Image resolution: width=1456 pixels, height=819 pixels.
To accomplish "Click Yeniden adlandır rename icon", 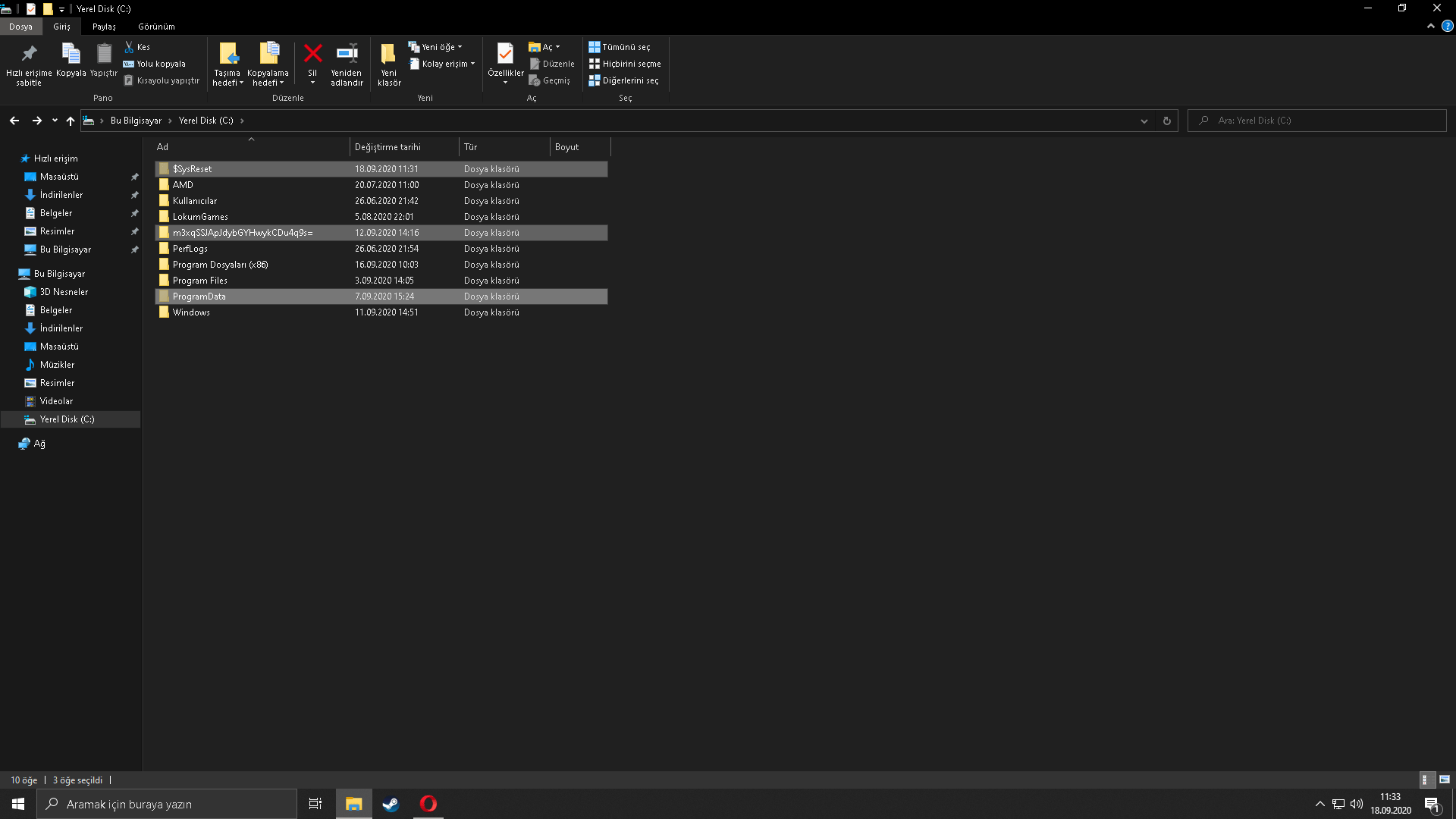I will click(x=347, y=54).
